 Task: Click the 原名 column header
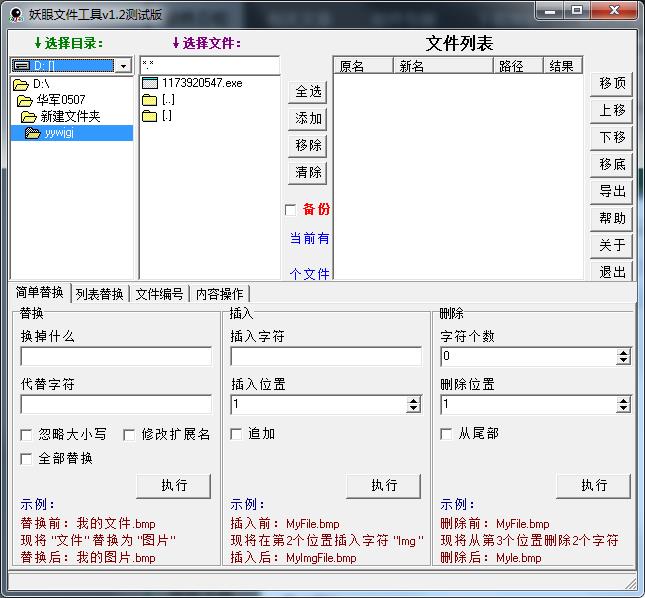(x=363, y=66)
